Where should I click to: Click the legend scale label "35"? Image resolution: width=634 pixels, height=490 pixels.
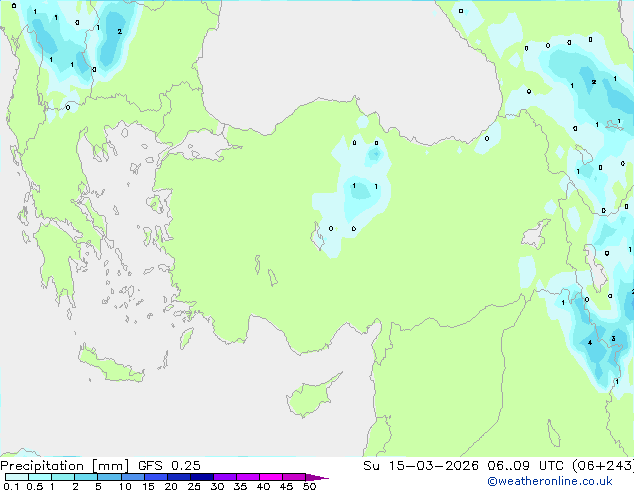pos(240,486)
